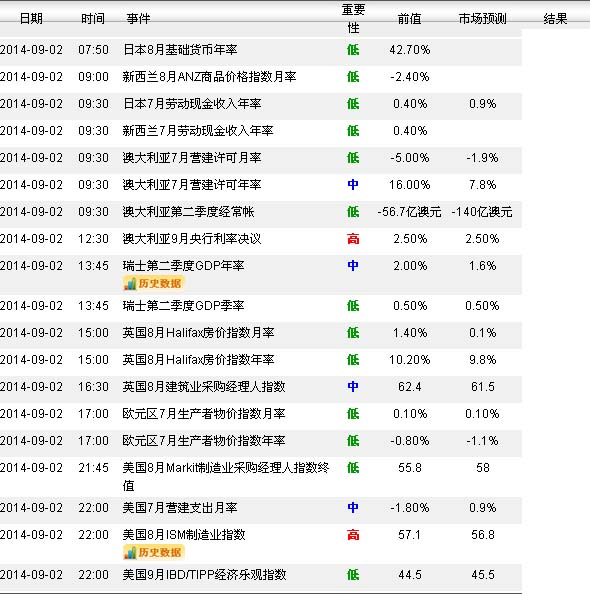Click the 21:45 time cell
This screenshot has height=596, width=590.
[x=93, y=468]
